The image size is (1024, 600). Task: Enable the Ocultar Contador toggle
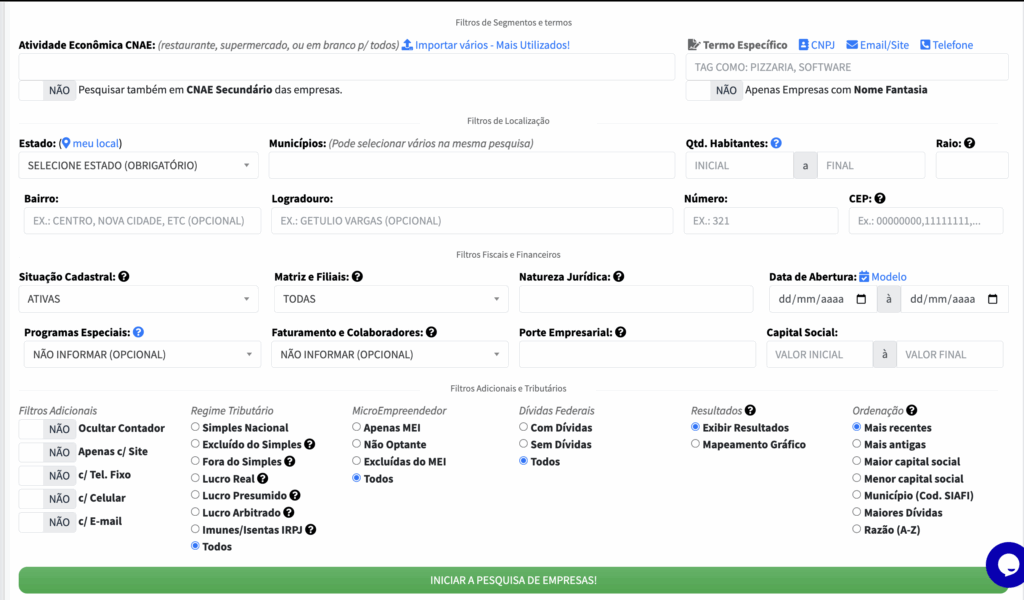[x=46, y=429]
